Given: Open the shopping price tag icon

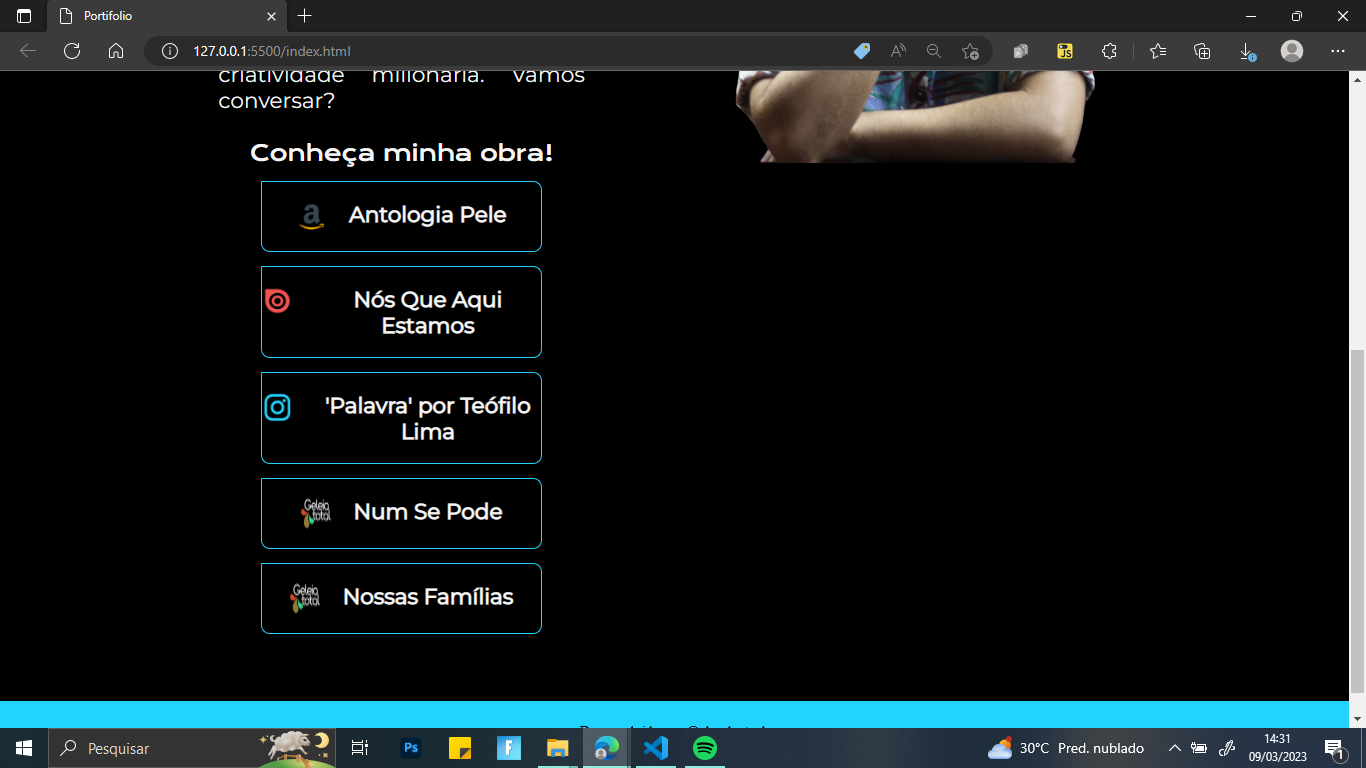Looking at the screenshot, I should tap(862, 51).
